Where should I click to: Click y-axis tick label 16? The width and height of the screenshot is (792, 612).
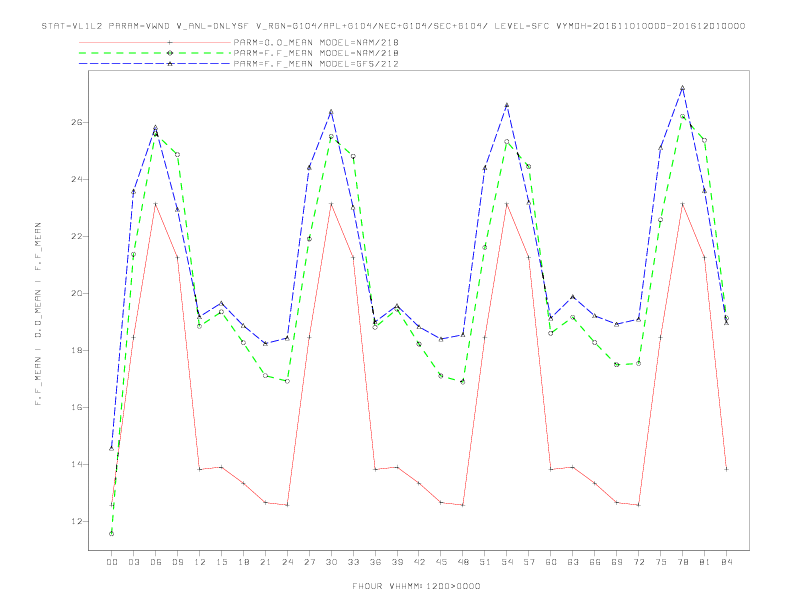pos(78,407)
